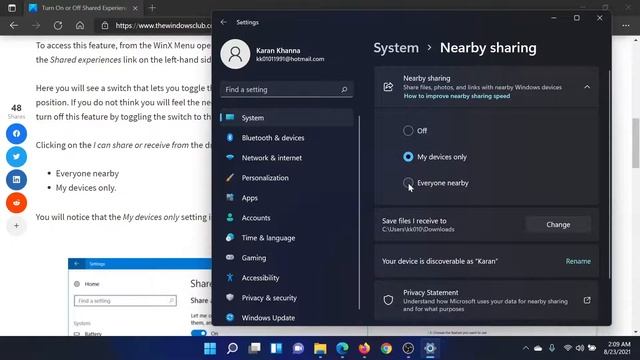Screen dimensions: 640x360
Task: Open System category in Settings sidebar
Action: (x=287, y=118)
